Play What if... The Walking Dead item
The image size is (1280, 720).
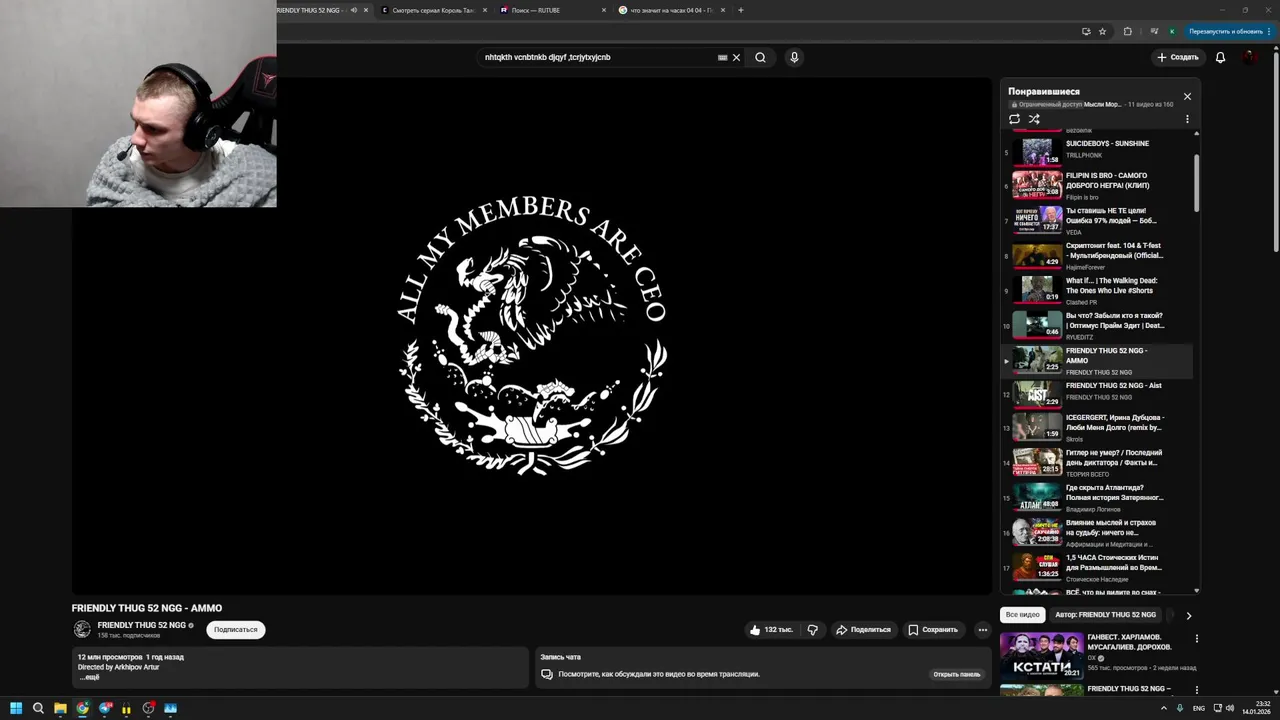click(1097, 290)
